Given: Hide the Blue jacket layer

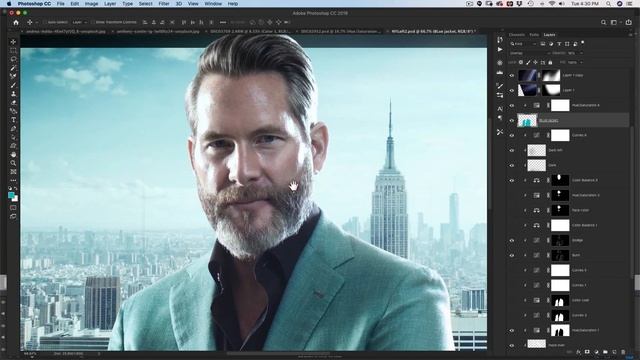Looking at the screenshot, I should (x=512, y=120).
